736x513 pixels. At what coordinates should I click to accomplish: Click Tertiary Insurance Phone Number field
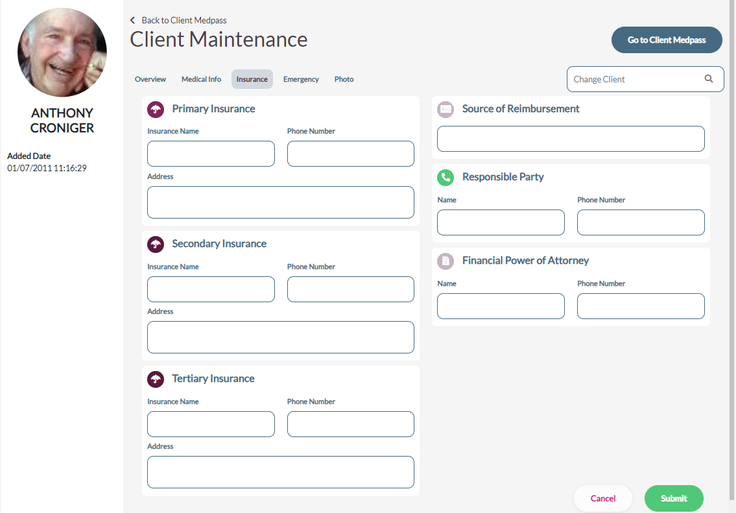[351, 424]
